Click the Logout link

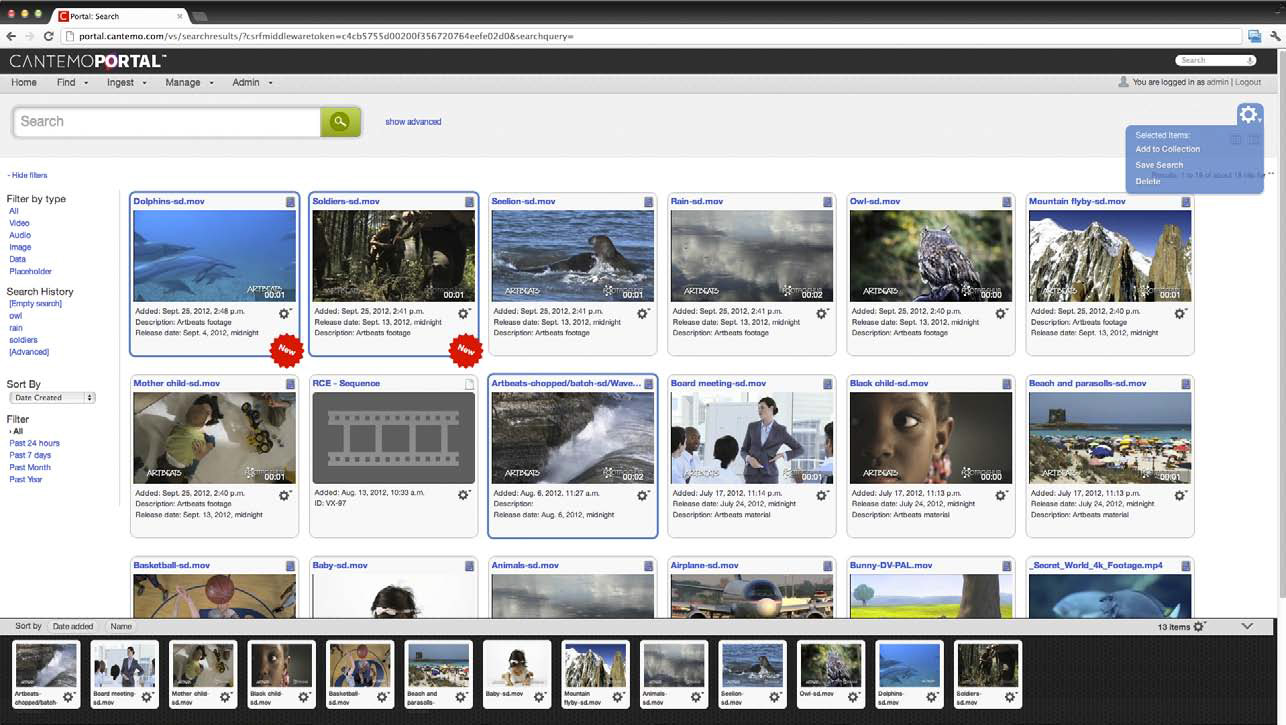pyautogui.click(x=1248, y=82)
